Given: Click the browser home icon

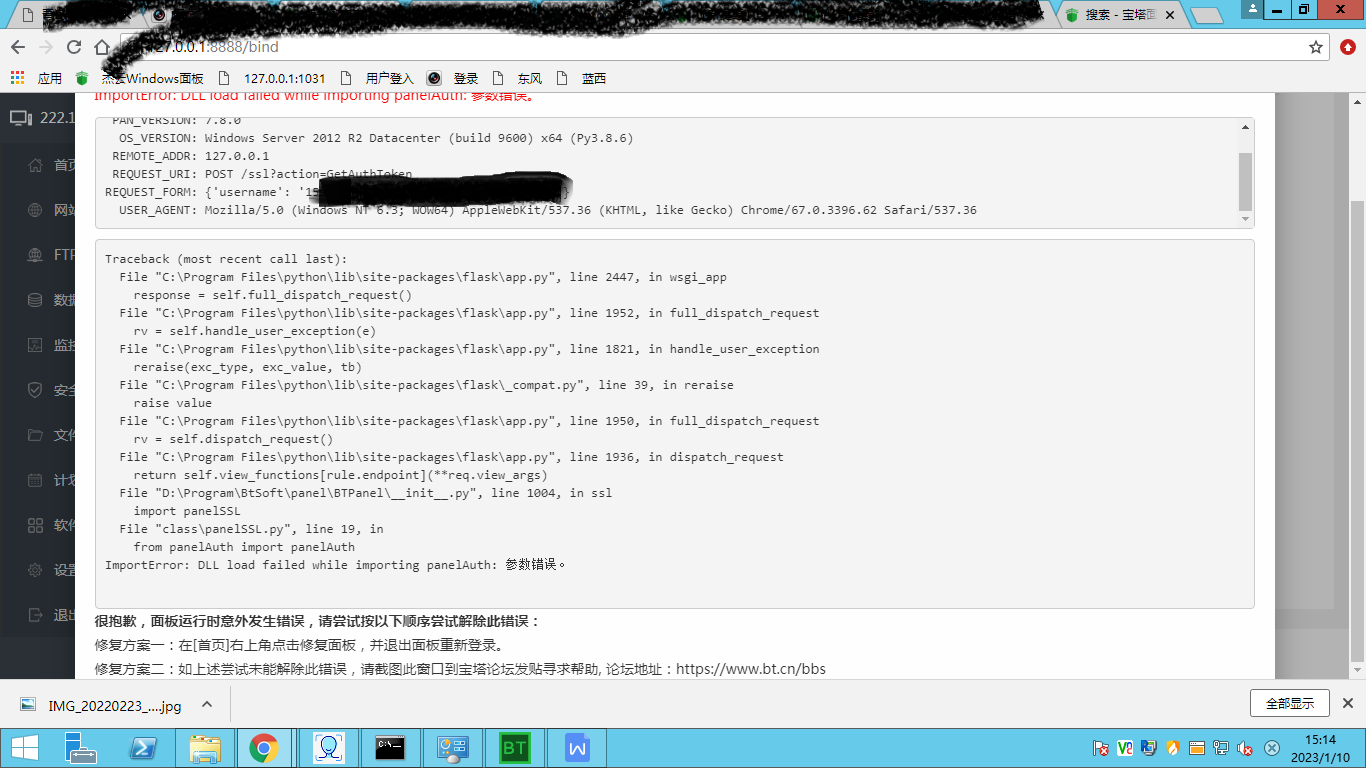Looking at the screenshot, I should point(102,47).
